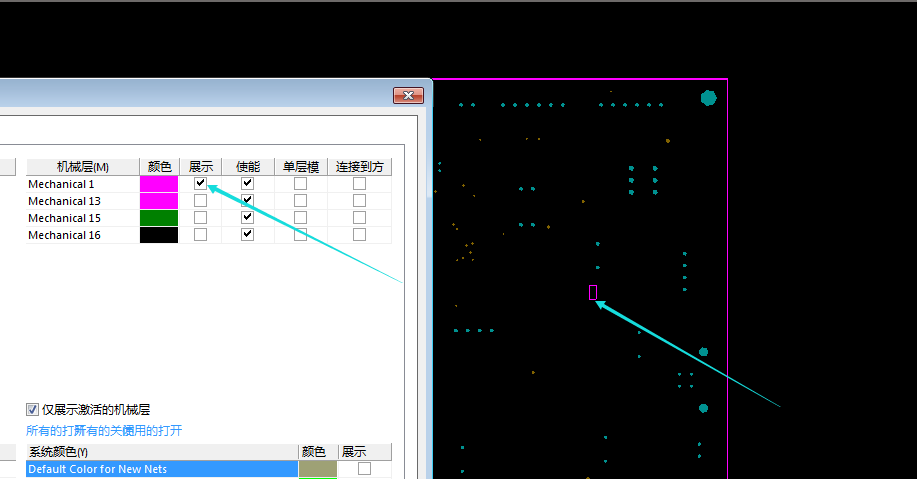The height and width of the screenshot is (479, 917).
Task: Select the Default Color for New Nets row
Action: point(150,469)
